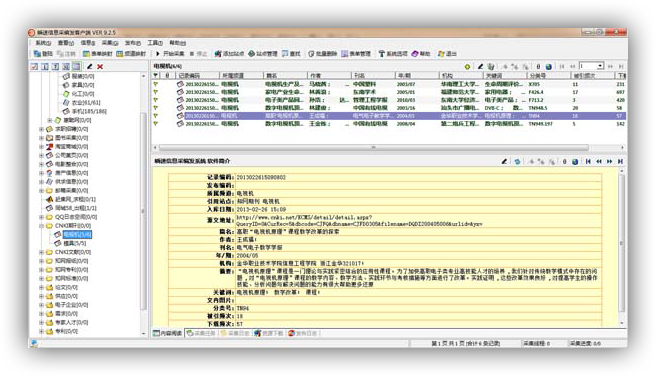Select the row with code TN948.5
The height and width of the screenshot is (376, 656).
tap(388, 108)
